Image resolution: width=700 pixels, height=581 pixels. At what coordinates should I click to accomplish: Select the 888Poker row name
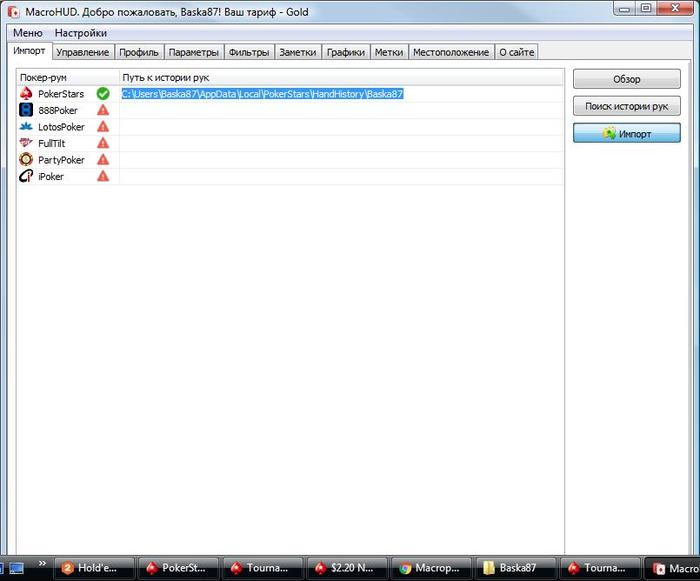58,110
